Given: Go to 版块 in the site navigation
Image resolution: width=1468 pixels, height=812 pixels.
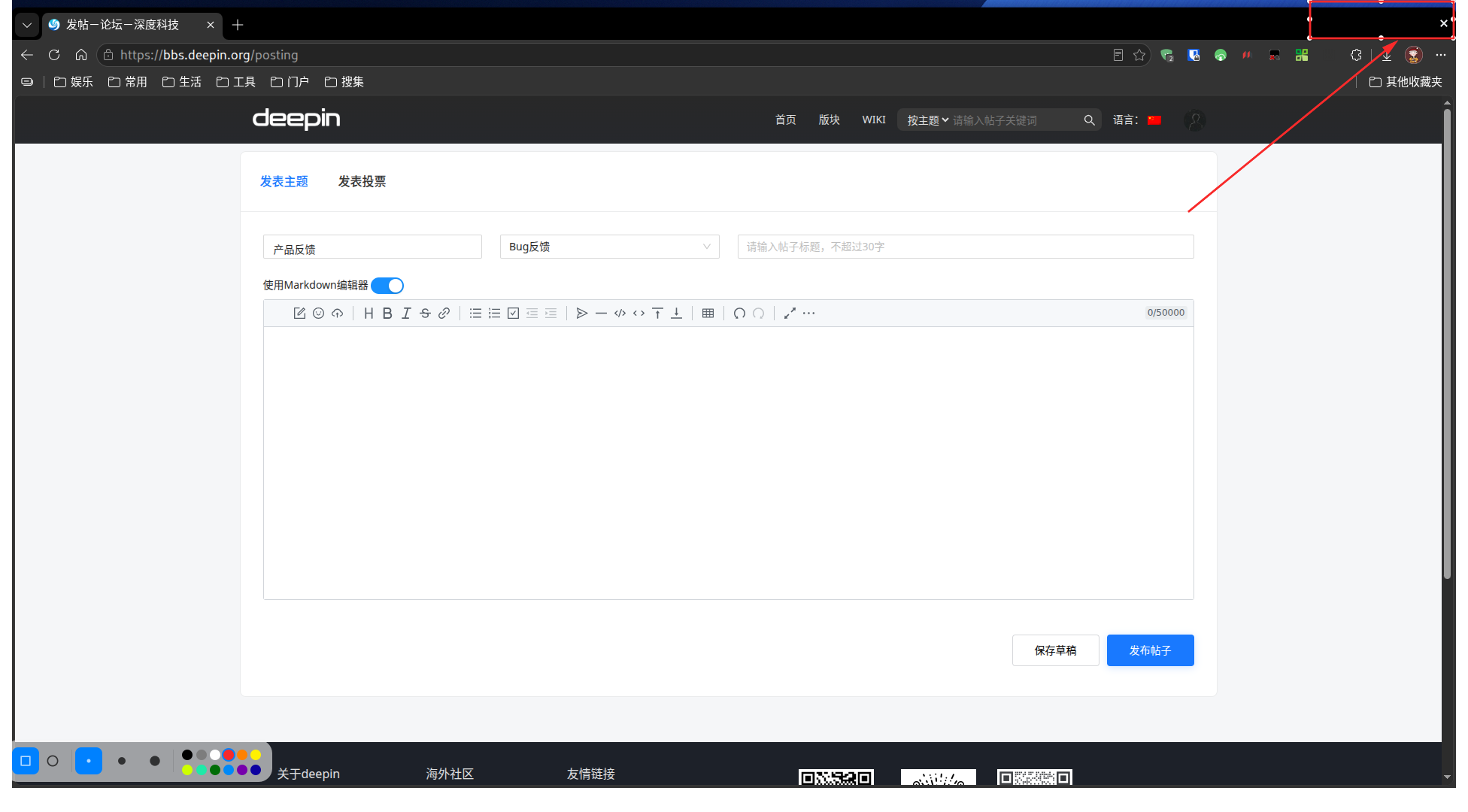Looking at the screenshot, I should coord(829,120).
